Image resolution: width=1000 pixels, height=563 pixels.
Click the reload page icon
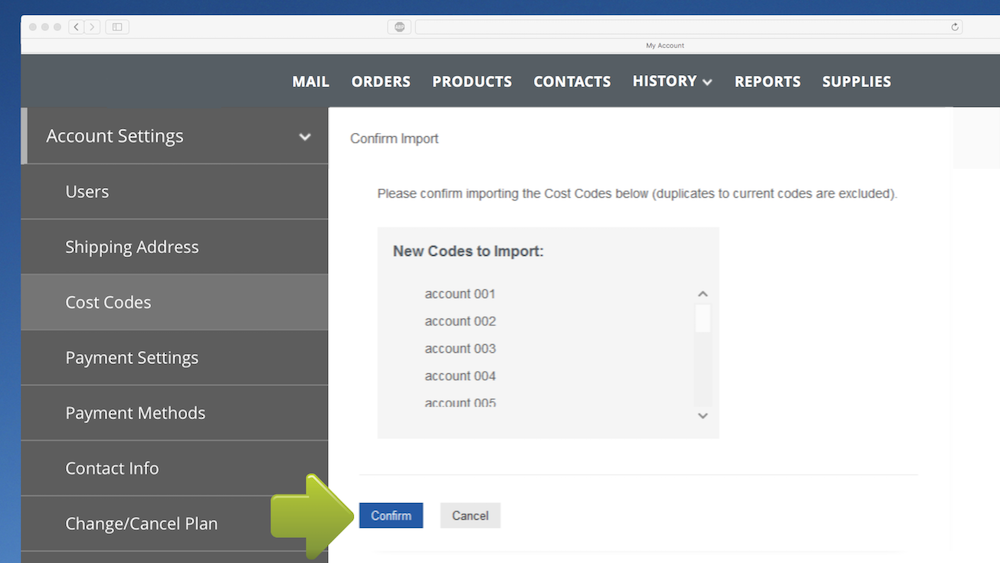tap(955, 27)
